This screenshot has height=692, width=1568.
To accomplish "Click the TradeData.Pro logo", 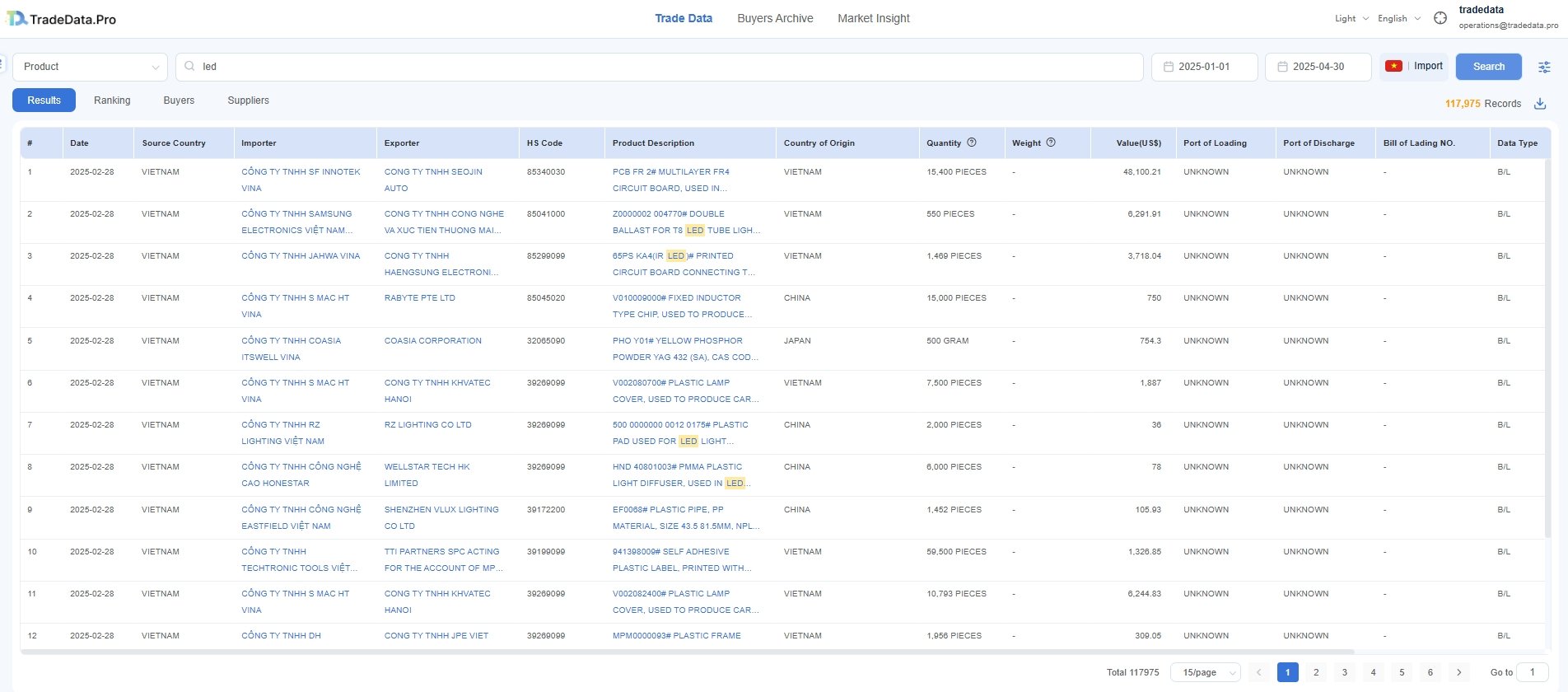I will [62, 19].
